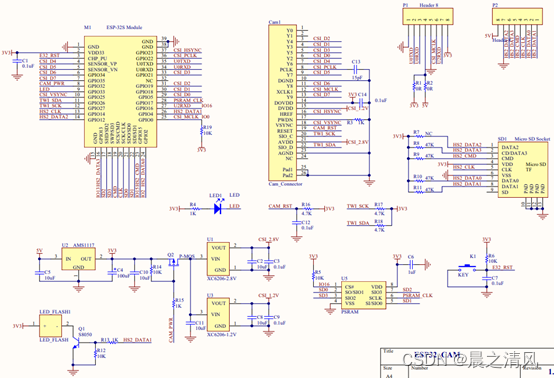Click the 'AMS1117' part name text

[x=84, y=245]
